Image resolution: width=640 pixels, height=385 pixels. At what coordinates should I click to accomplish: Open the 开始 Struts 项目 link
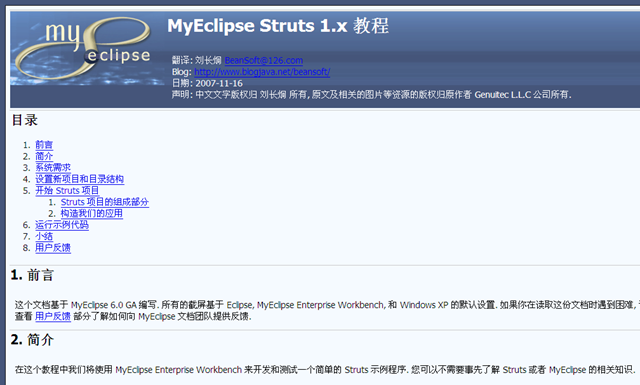(x=67, y=190)
